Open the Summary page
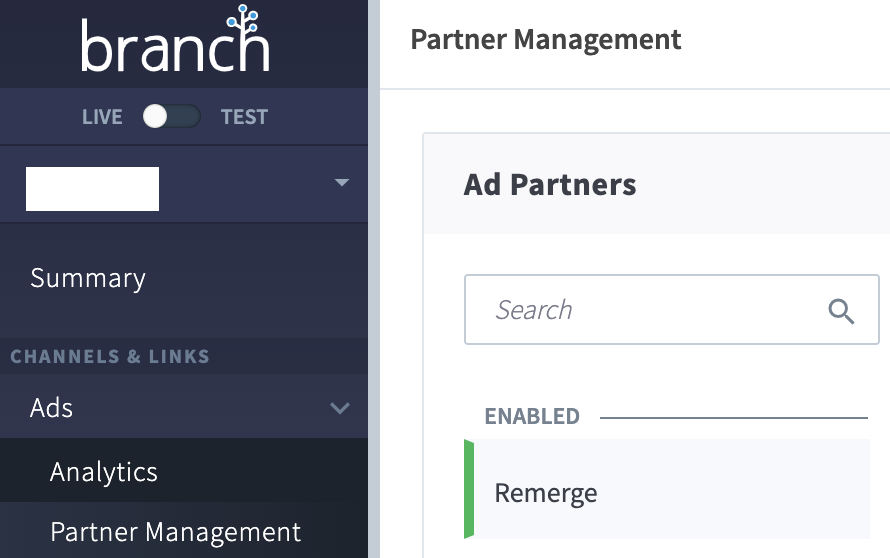This screenshot has height=558, width=890. [x=88, y=278]
